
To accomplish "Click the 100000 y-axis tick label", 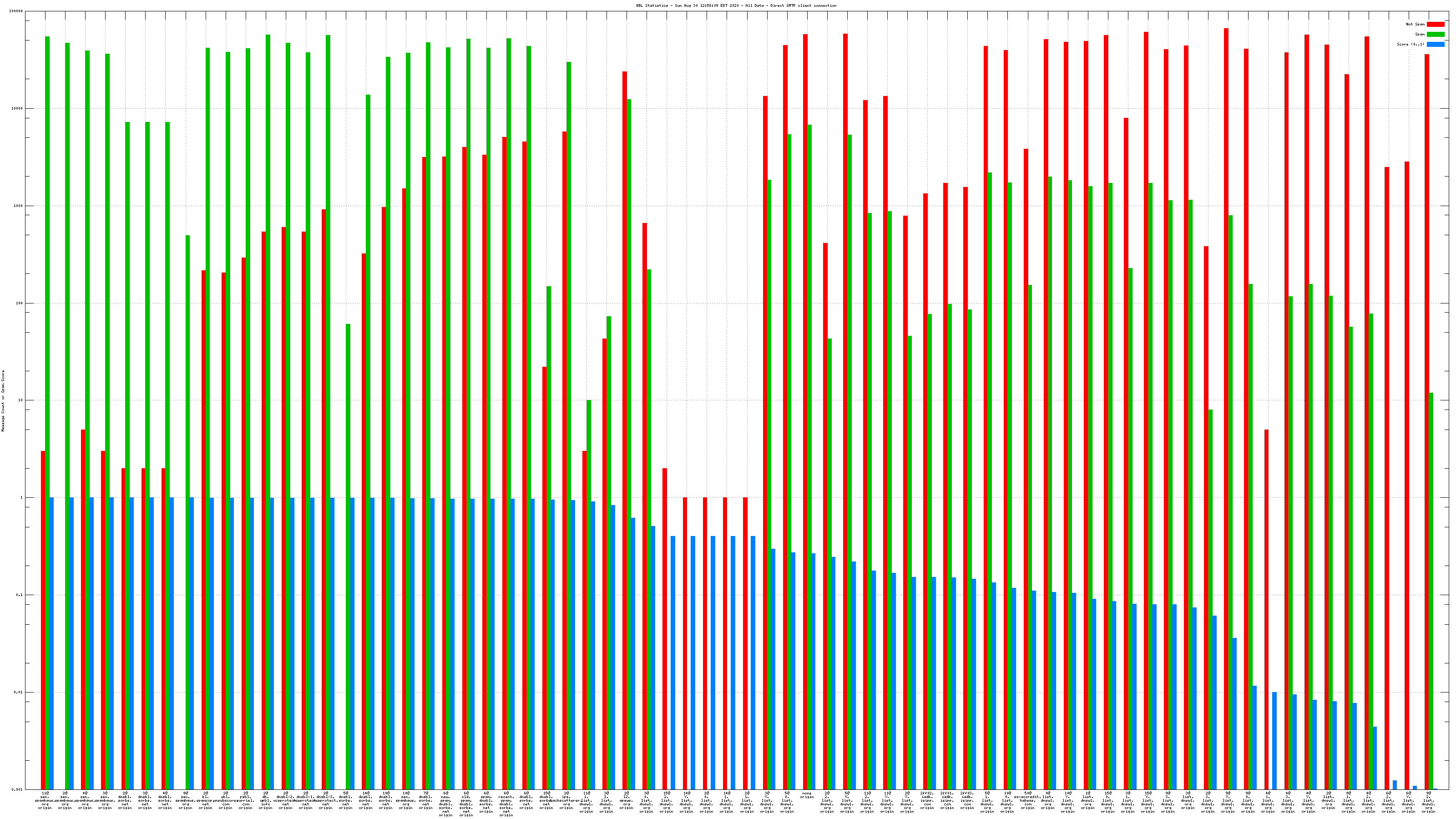I will pyautogui.click(x=17, y=11).
